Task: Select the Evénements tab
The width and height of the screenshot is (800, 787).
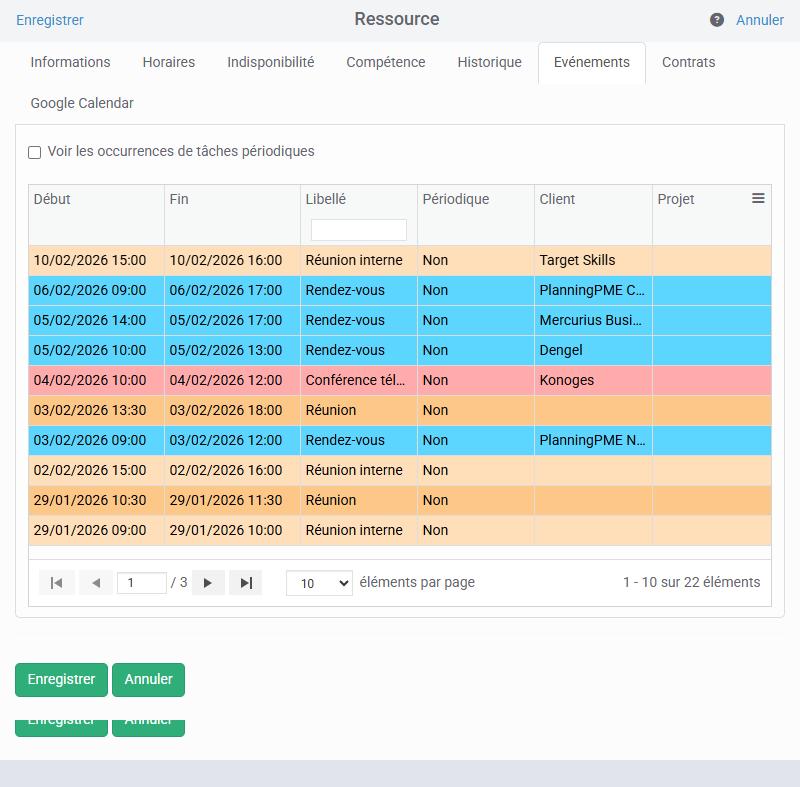Action: click(x=592, y=62)
